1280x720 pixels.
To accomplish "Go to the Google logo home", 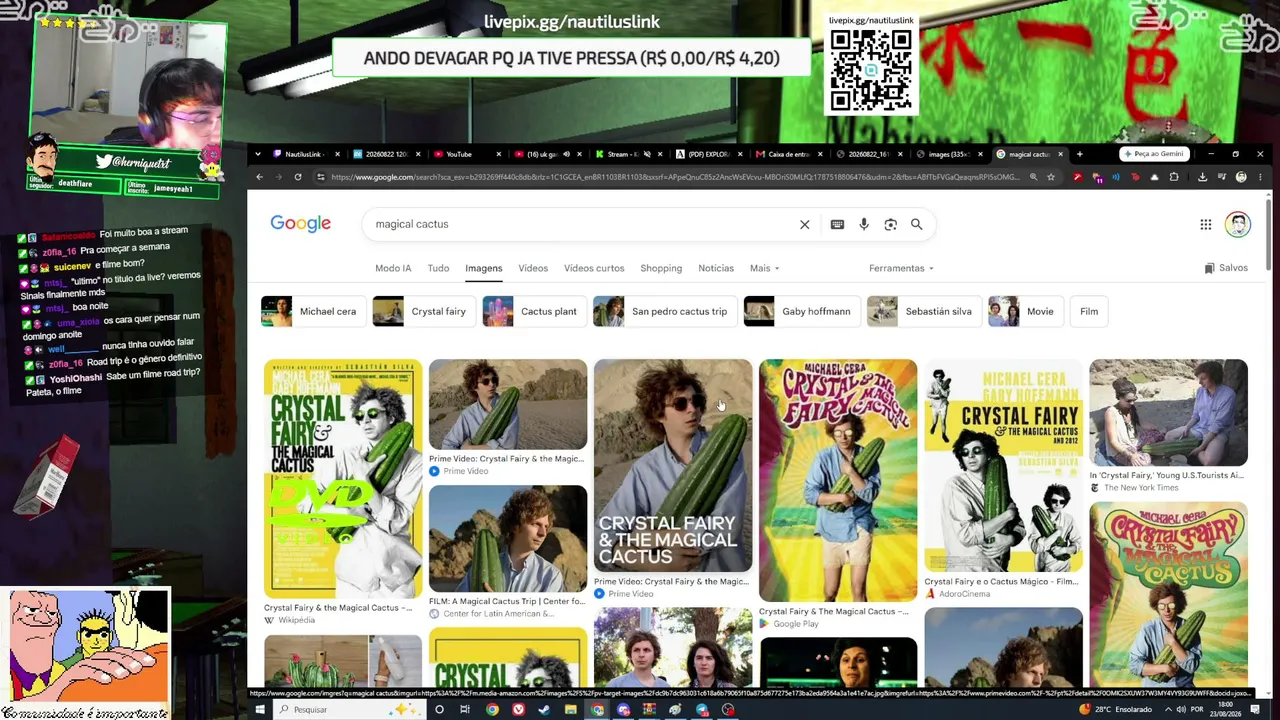I will [300, 224].
